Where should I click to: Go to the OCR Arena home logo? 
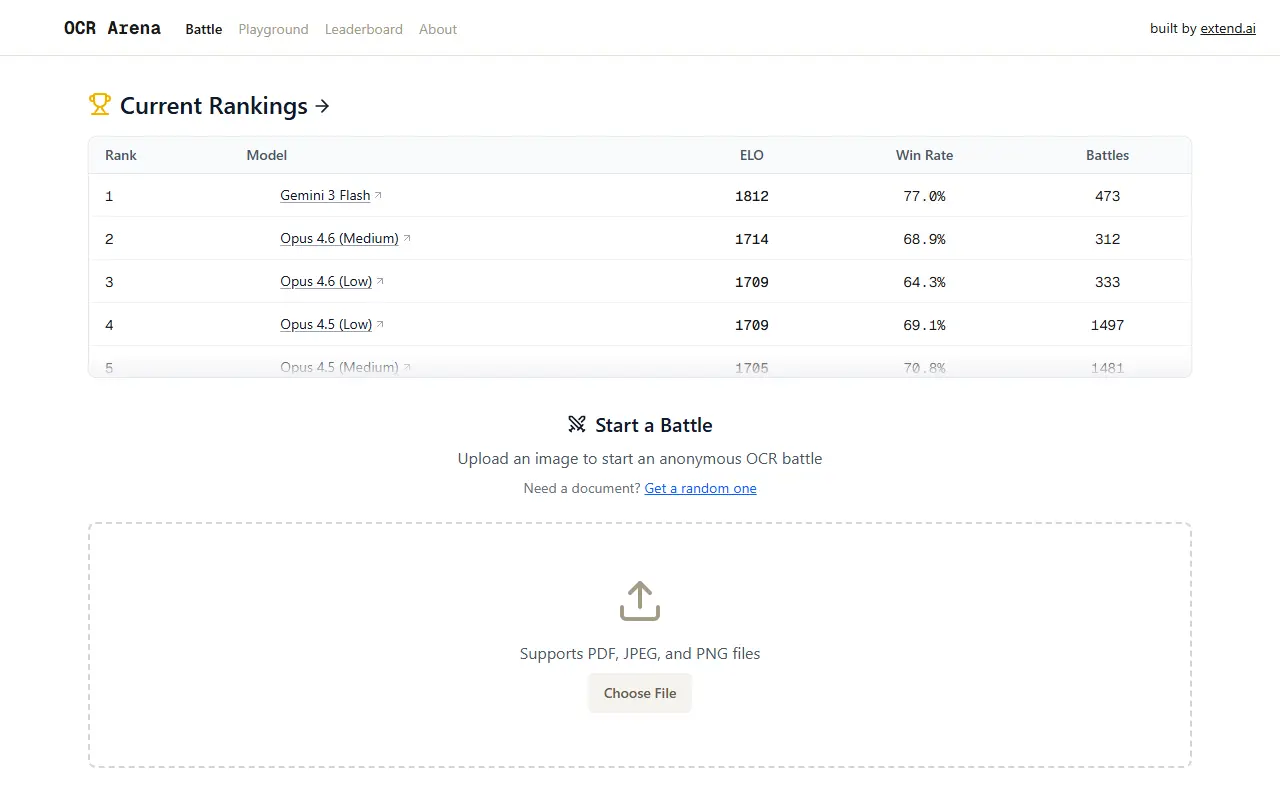pos(112,28)
